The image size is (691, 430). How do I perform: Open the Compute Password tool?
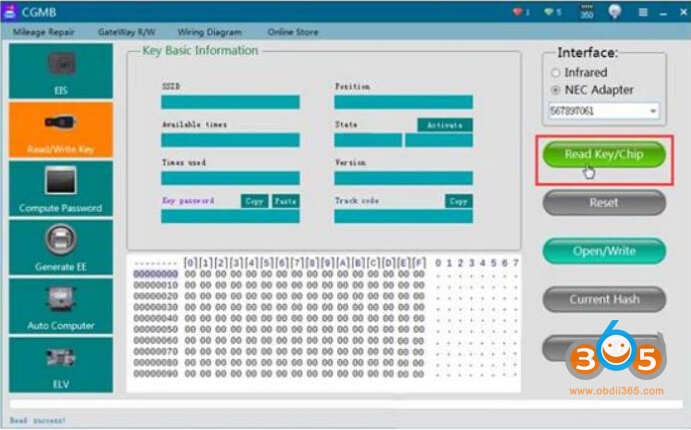click(60, 188)
